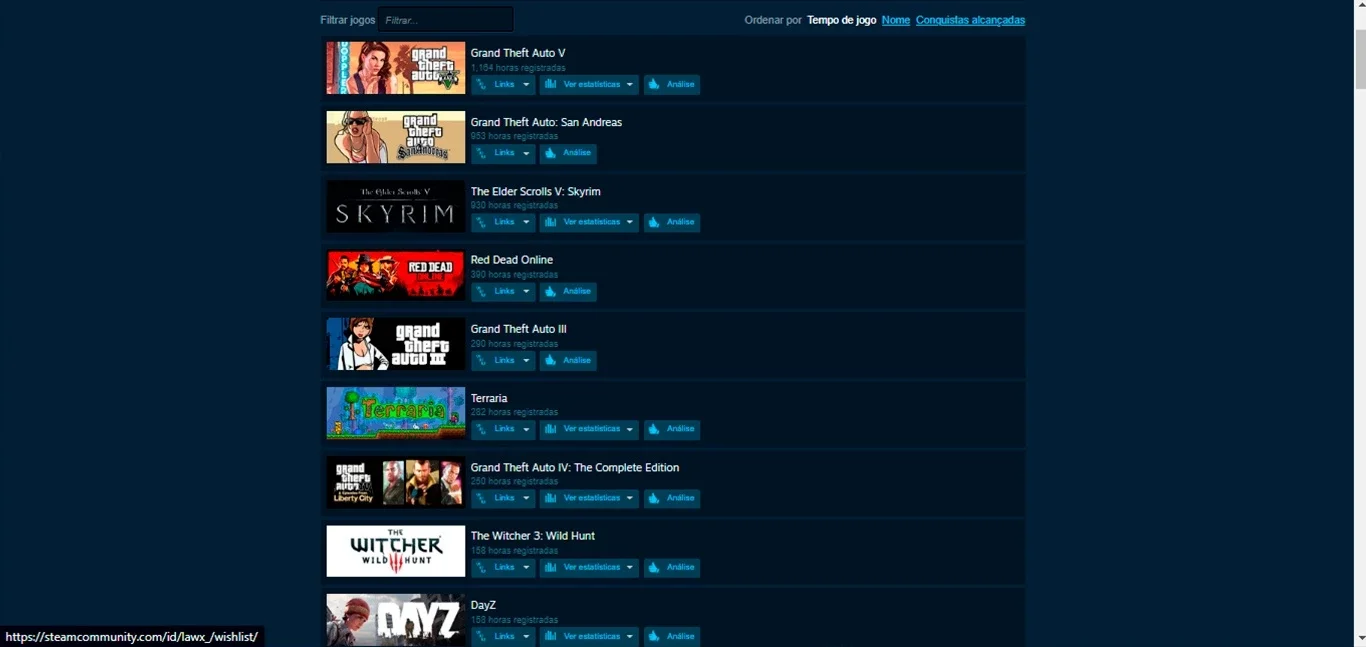Open Links dropdown for Red Dead Online

tap(503, 292)
